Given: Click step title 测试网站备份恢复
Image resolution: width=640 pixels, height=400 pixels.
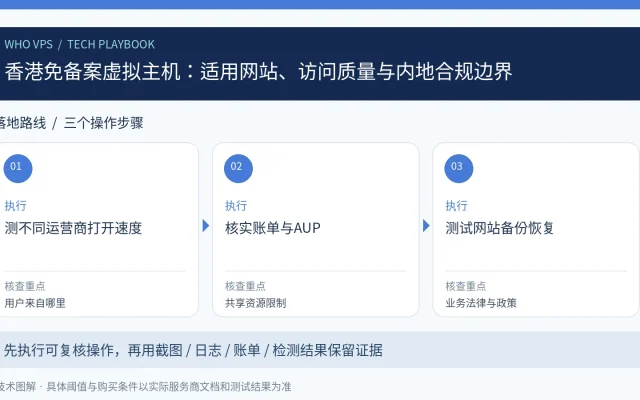Looking at the screenshot, I should tap(500, 228).
